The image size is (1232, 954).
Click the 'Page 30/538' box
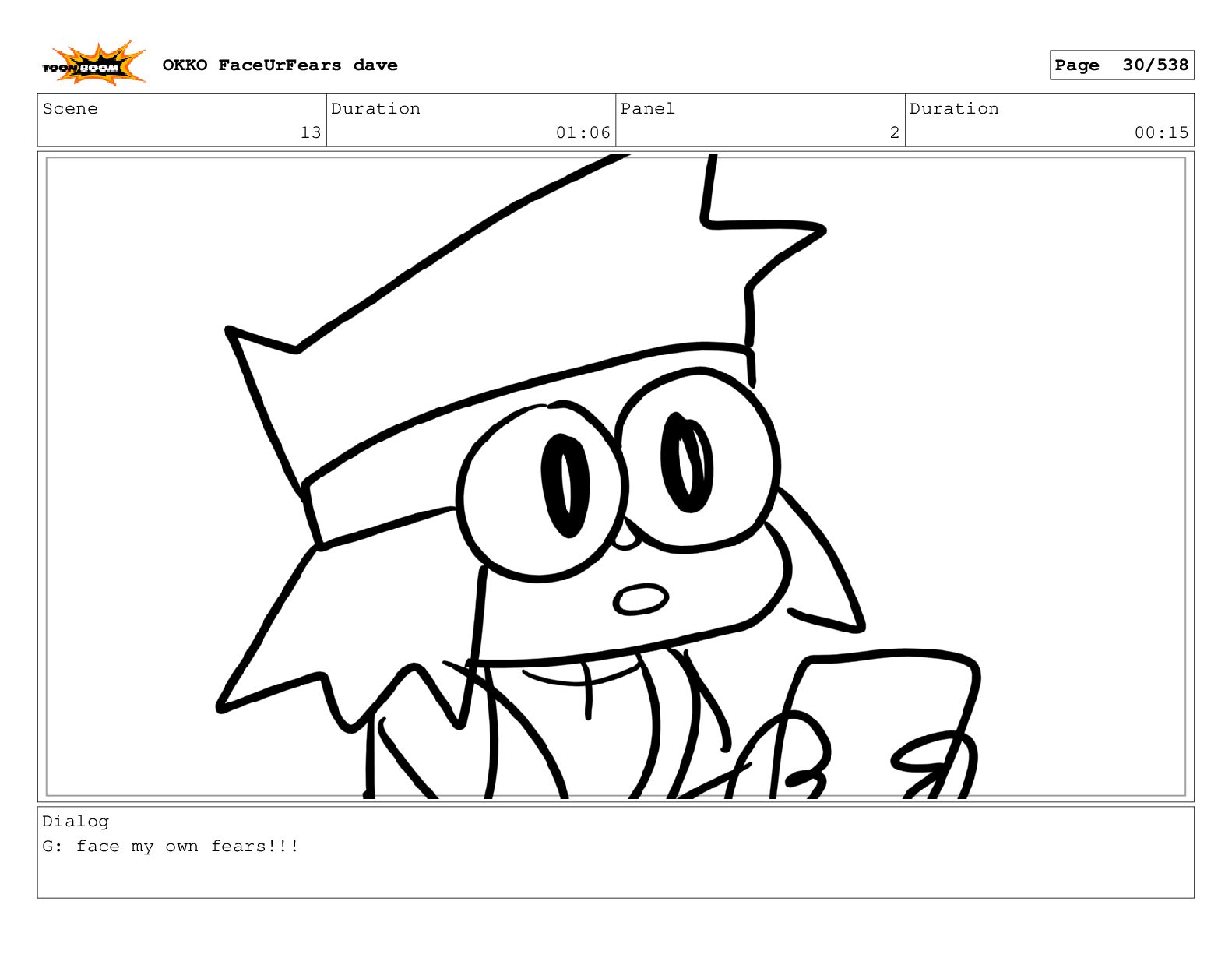tap(1121, 65)
